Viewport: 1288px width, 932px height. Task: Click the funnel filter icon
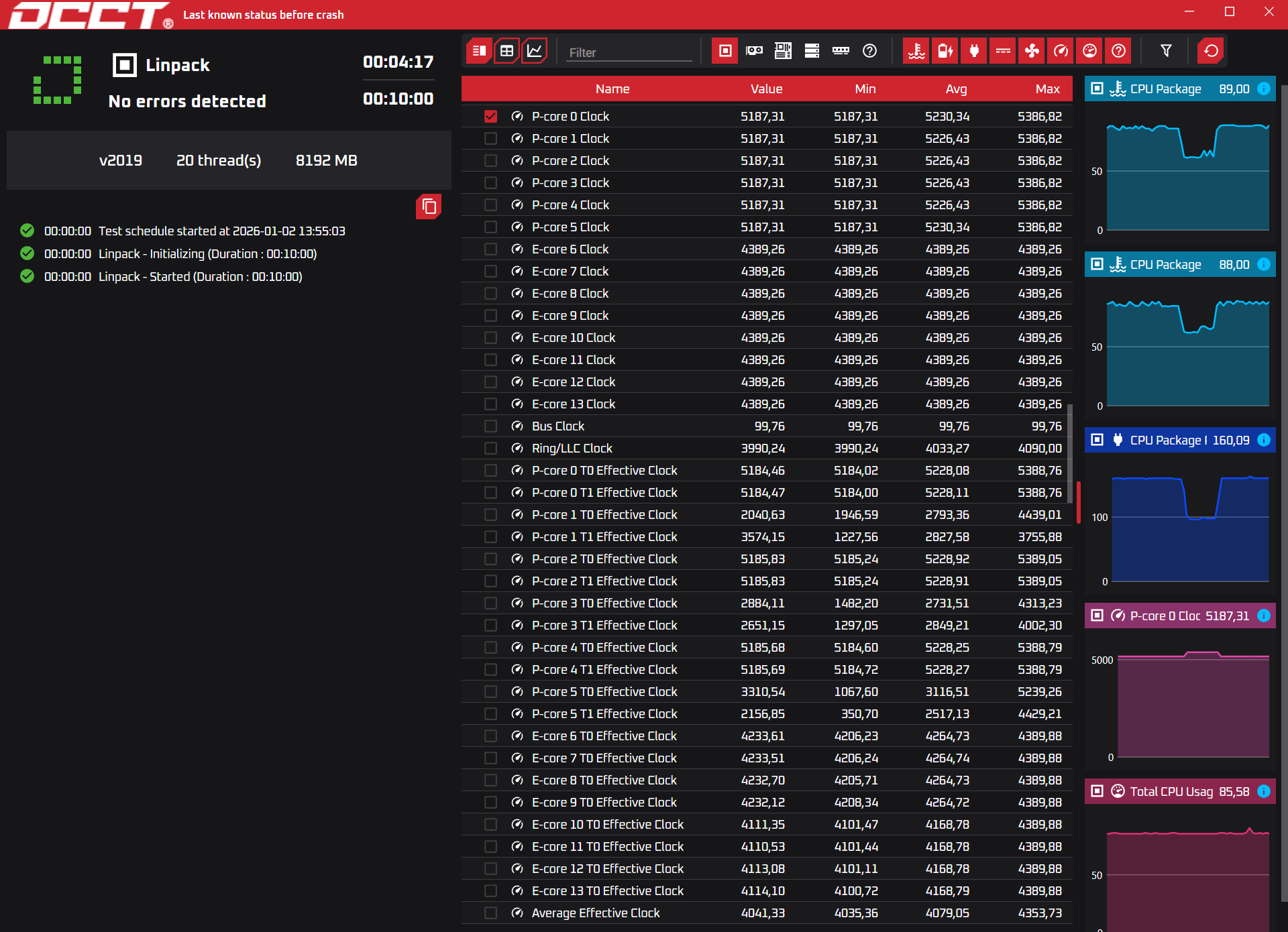coord(1166,51)
